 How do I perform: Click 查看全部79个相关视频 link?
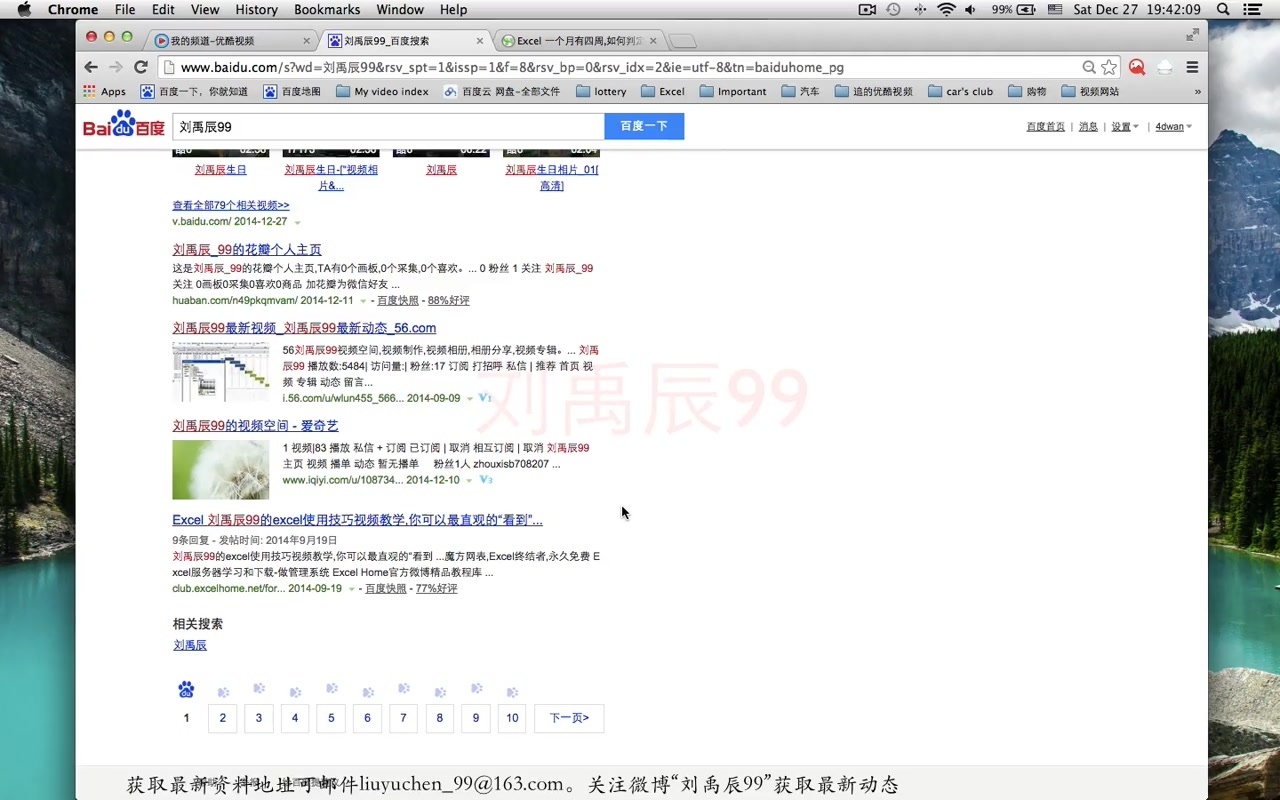tap(231, 205)
